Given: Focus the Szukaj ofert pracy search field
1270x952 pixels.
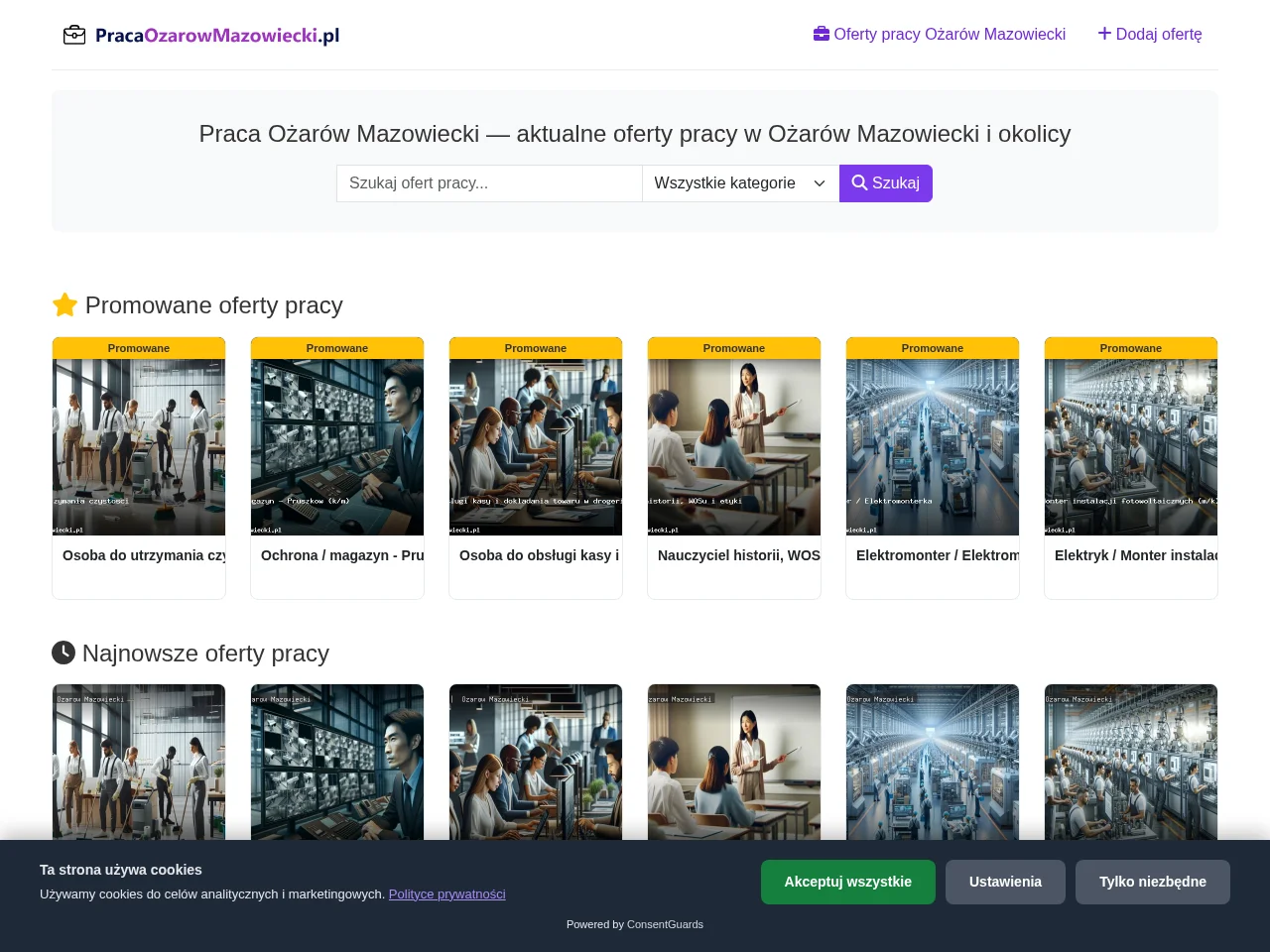Looking at the screenshot, I should point(489,183).
